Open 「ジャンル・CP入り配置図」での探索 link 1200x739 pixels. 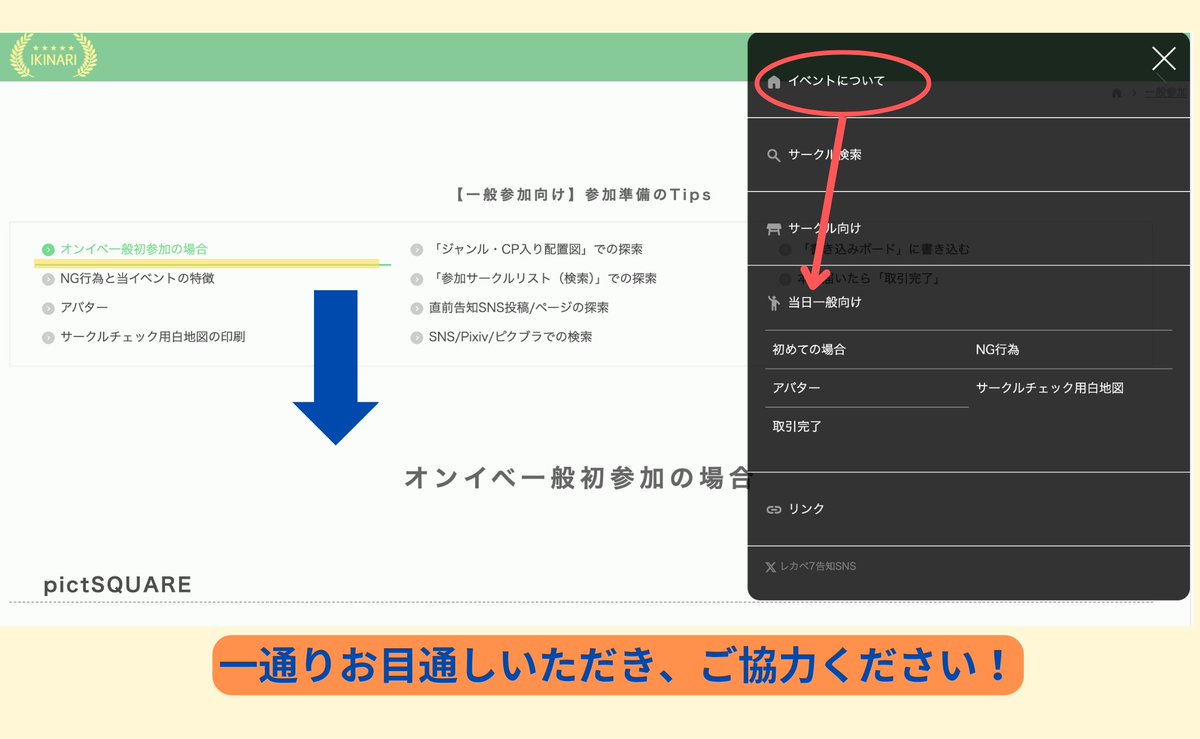pos(536,249)
